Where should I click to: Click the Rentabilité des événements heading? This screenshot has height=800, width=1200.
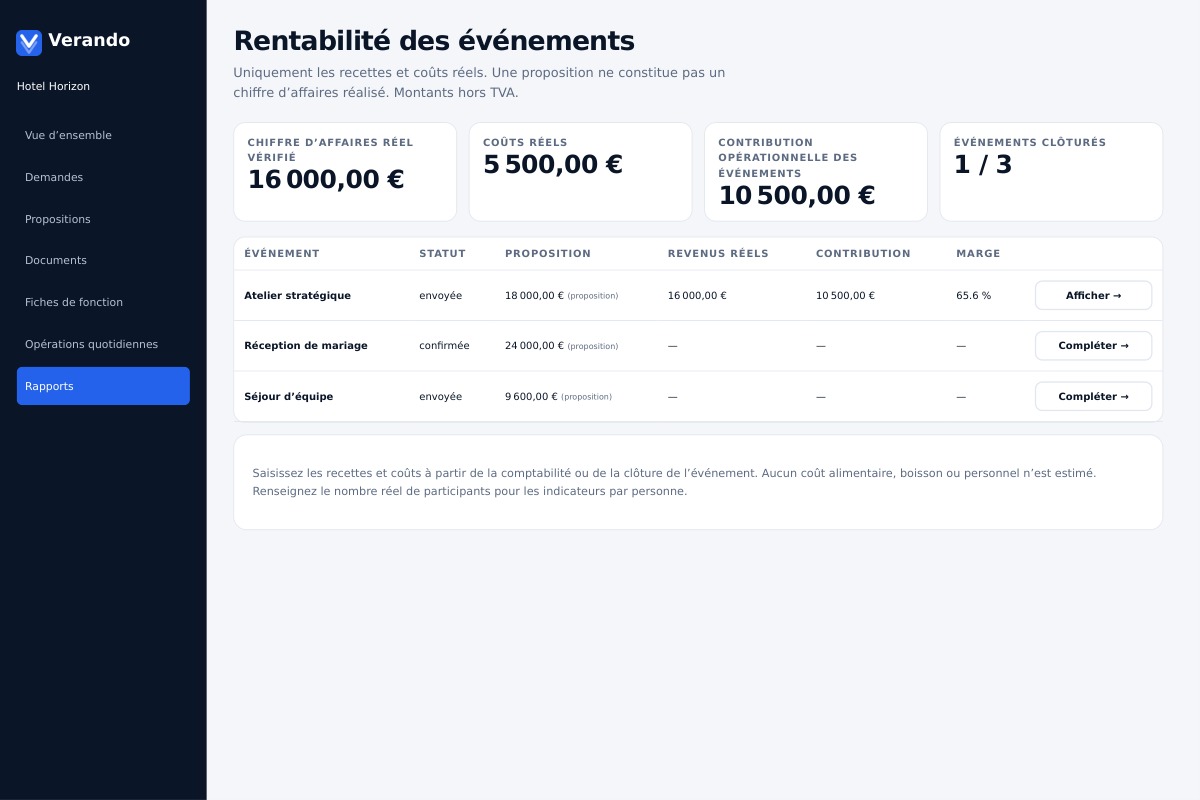pyautogui.click(x=434, y=41)
